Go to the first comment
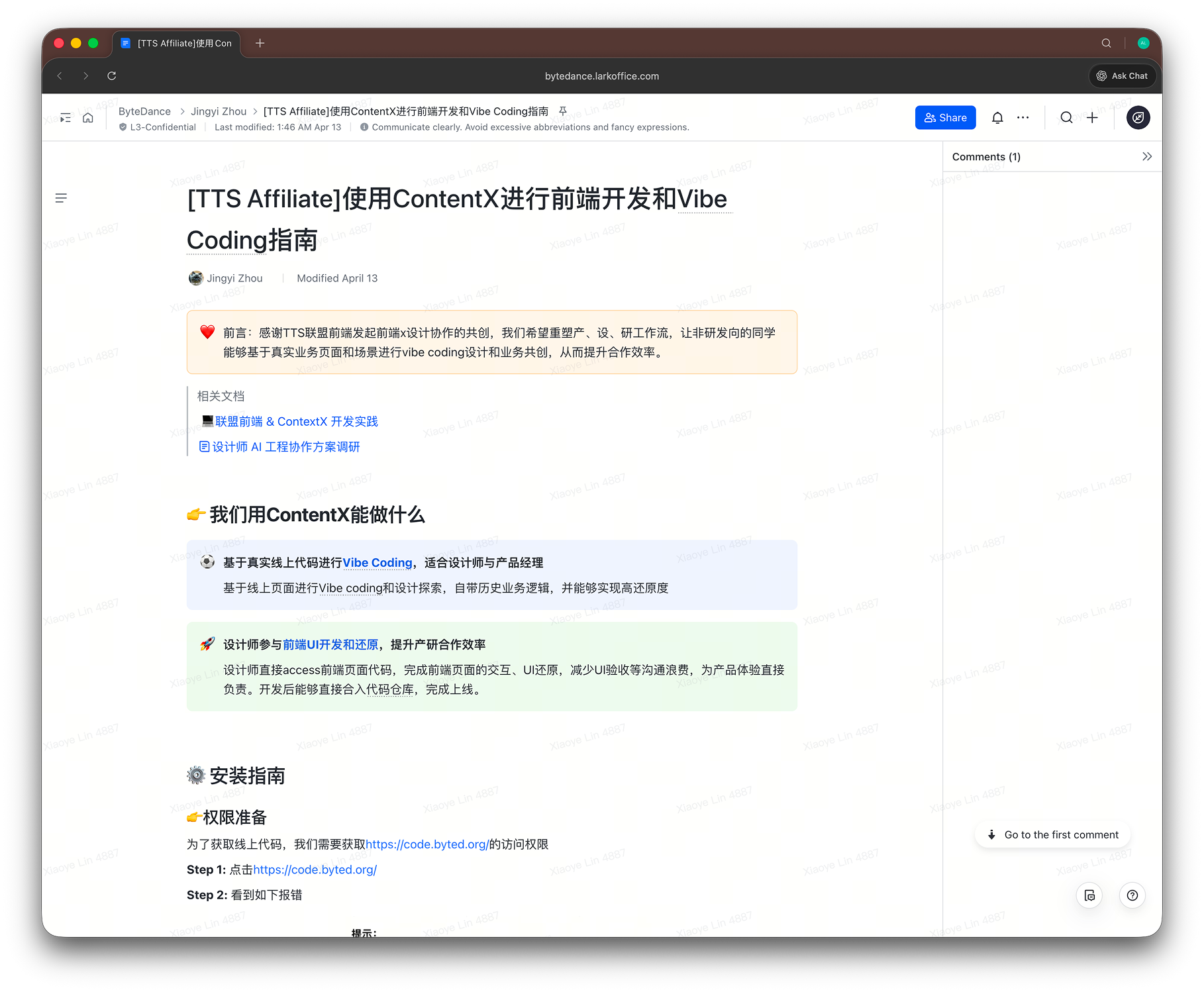The image size is (1204, 992). pyautogui.click(x=1053, y=835)
